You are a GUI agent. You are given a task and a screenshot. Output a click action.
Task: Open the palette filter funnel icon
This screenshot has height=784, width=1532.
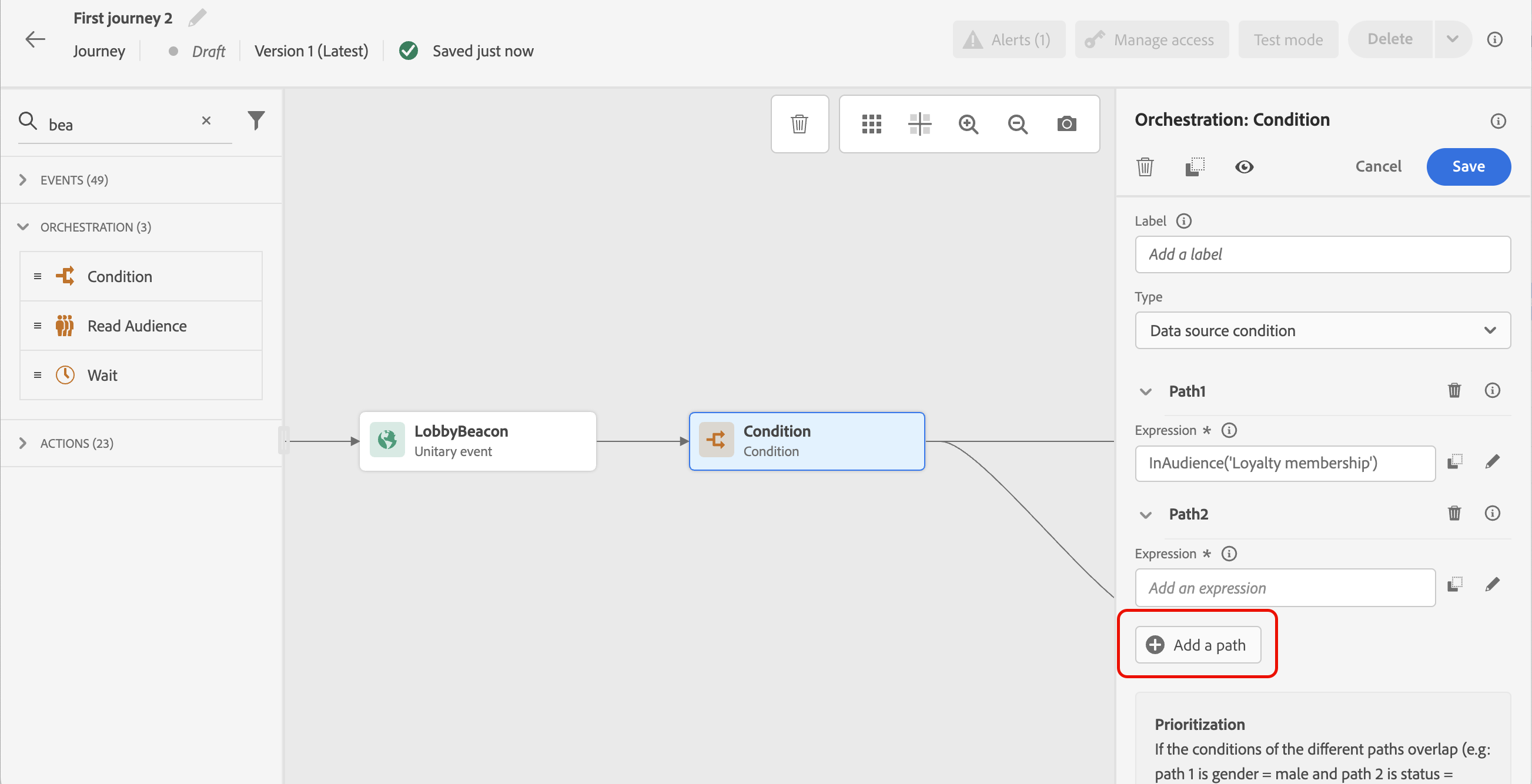[x=256, y=120]
